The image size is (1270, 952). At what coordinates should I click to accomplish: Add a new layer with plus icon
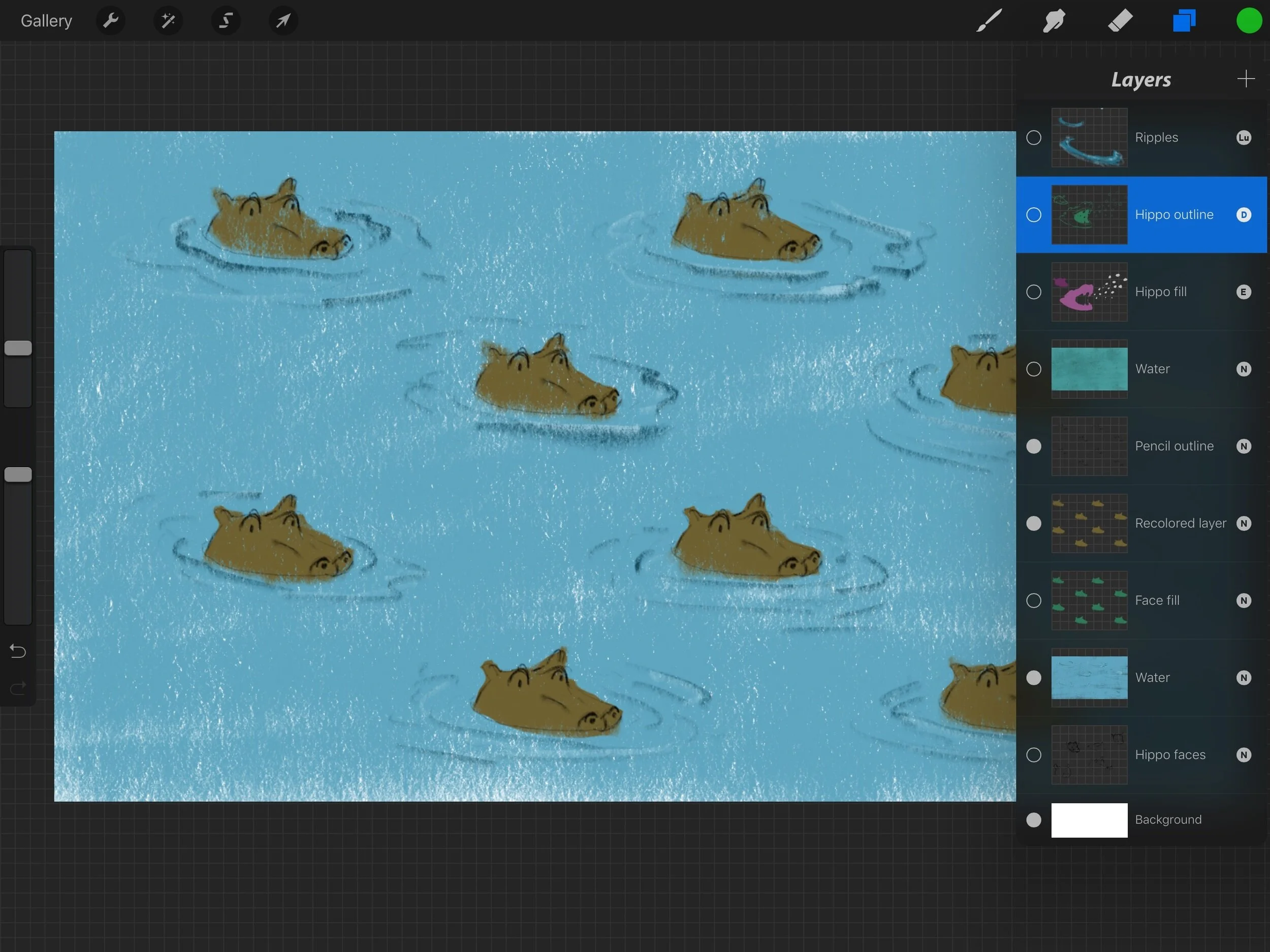[x=1245, y=79]
